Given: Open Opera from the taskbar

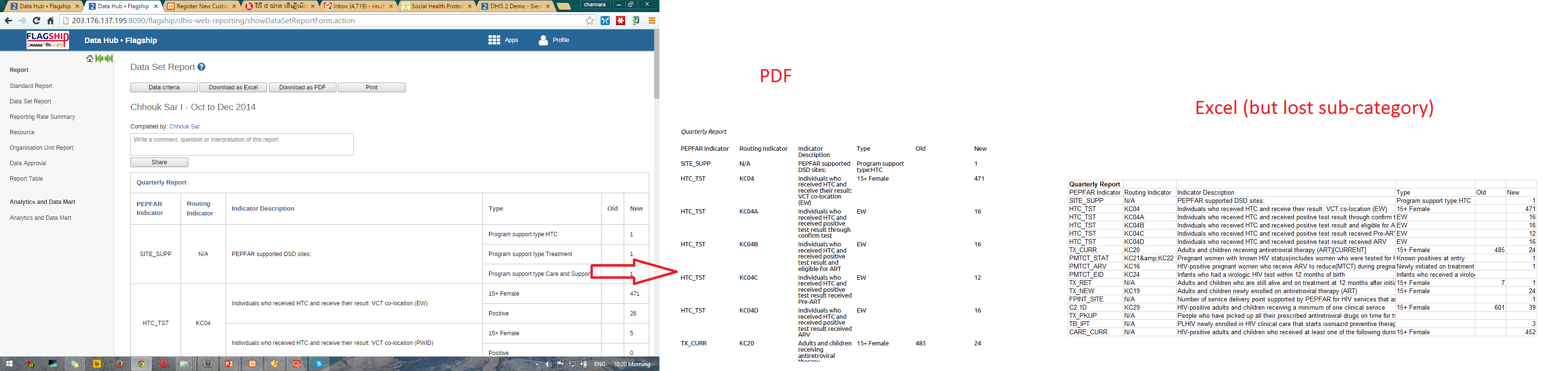Looking at the screenshot, I should click(x=164, y=364).
